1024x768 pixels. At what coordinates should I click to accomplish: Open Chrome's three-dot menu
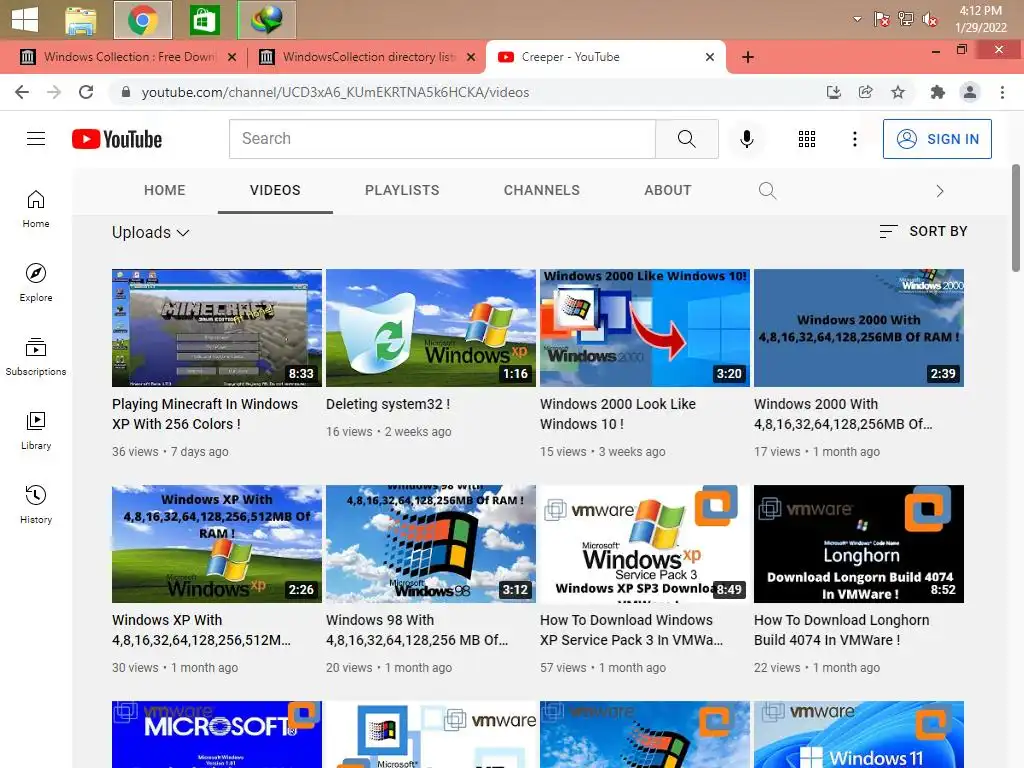(1002, 92)
